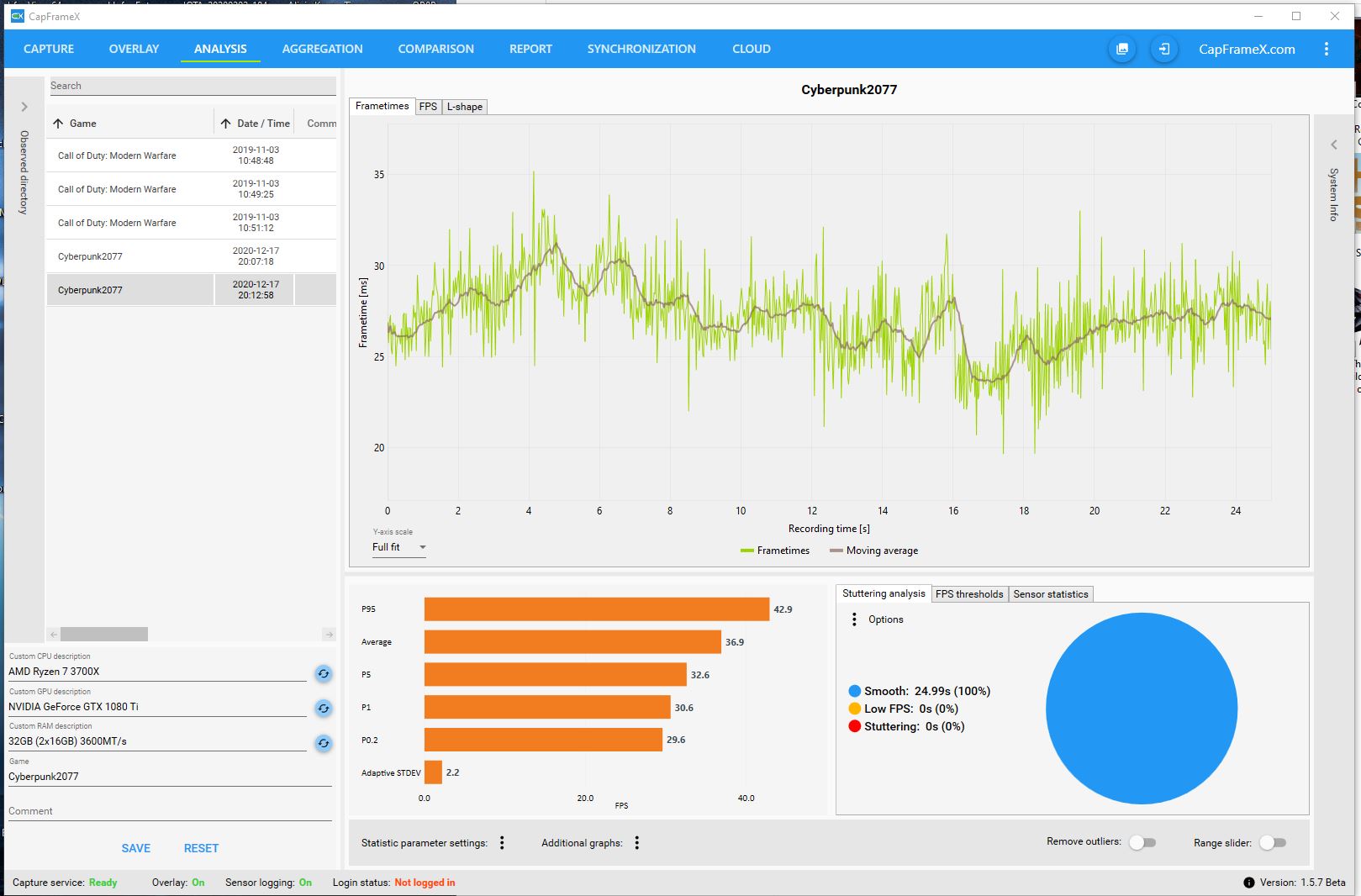Switch to FPS graph tab
The height and width of the screenshot is (896, 1361).
point(428,107)
